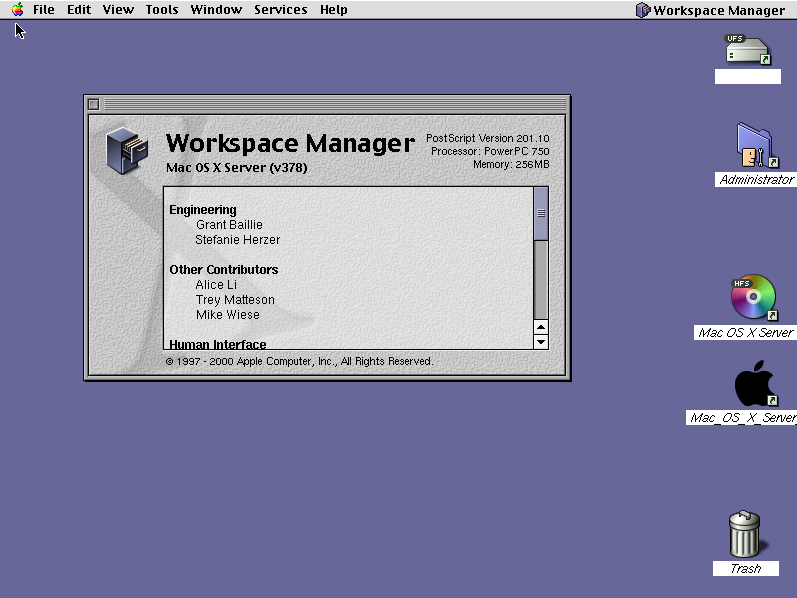Click the Human Interface heading
Screen dimensions: 797x598
tap(218, 344)
